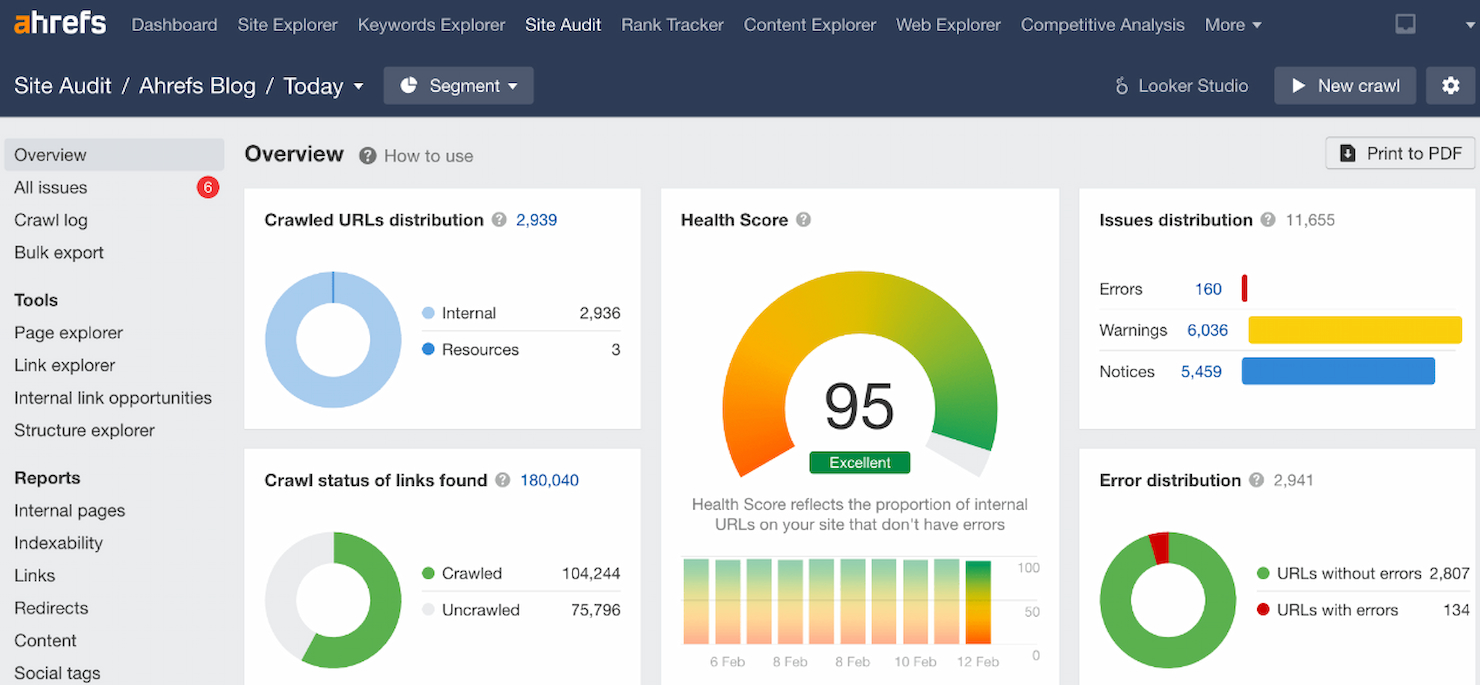Open Keywords Explorer
The width and height of the screenshot is (1480, 685).
click(x=431, y=25)
